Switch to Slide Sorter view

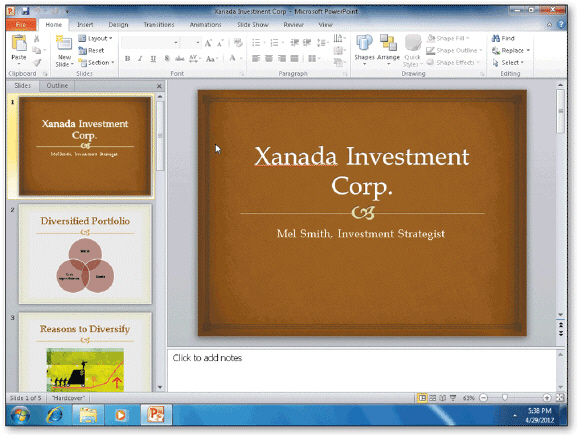432,398
